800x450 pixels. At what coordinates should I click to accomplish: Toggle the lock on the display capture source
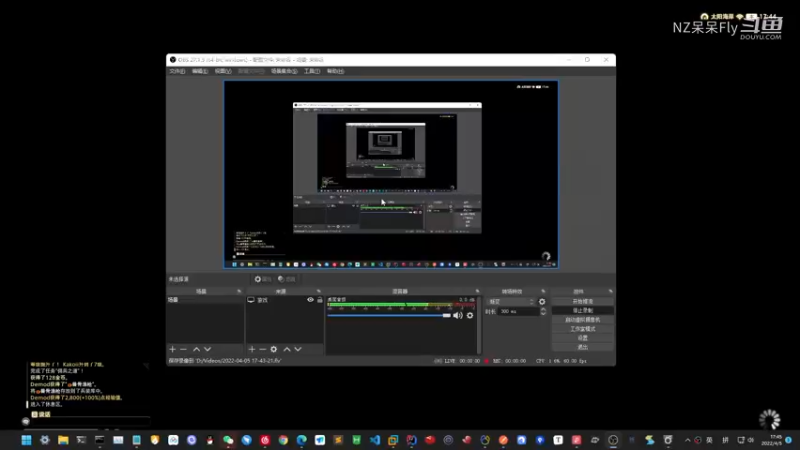(x=320, y=300)
